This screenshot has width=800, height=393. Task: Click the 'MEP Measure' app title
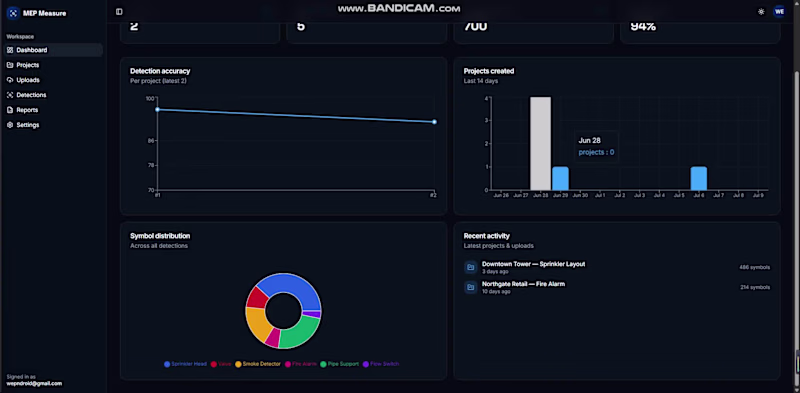(x=44, y=13)
